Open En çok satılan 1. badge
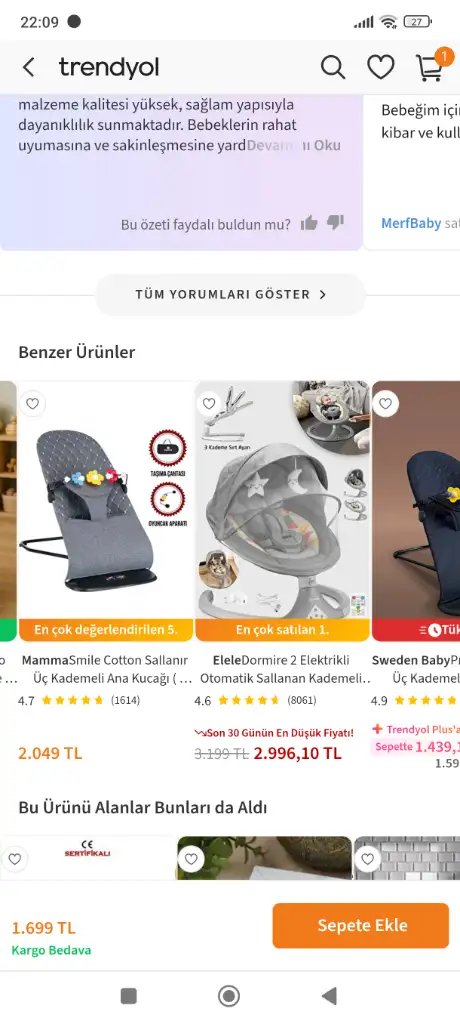The height and width of the screenshot is (1024, 460). pos(282,630)
